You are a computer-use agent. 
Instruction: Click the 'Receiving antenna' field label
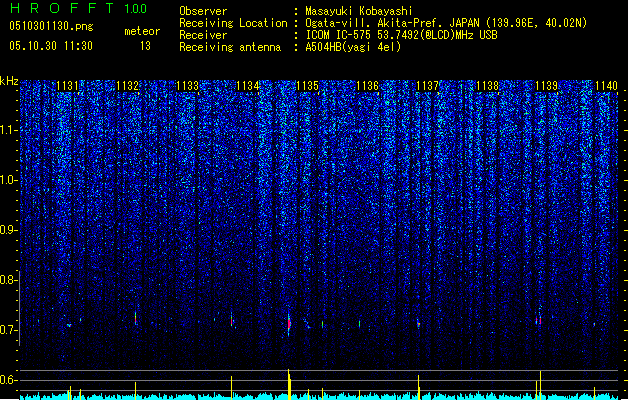(x=230, y=47)
